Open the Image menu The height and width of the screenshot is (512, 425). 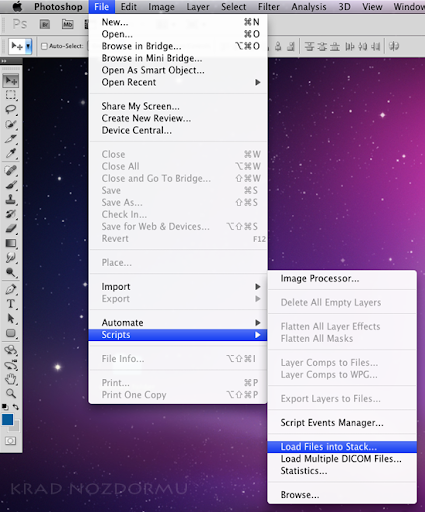pos(161,7)
